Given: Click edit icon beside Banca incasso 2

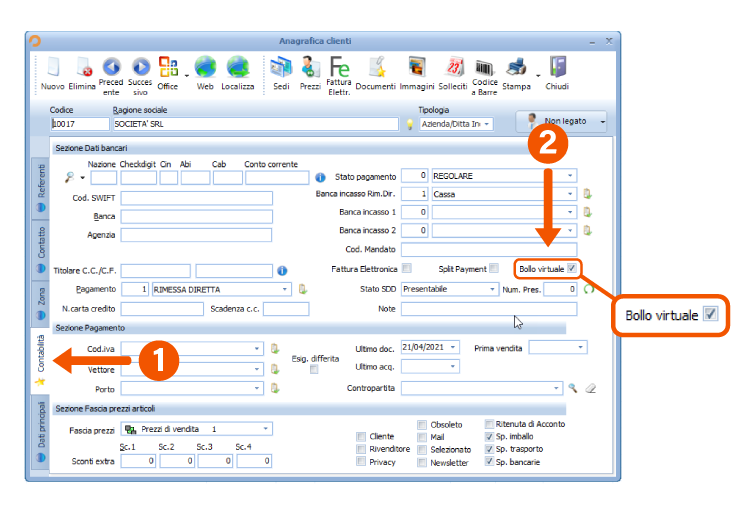Looking at the screenshot, I should coord(588,231).
